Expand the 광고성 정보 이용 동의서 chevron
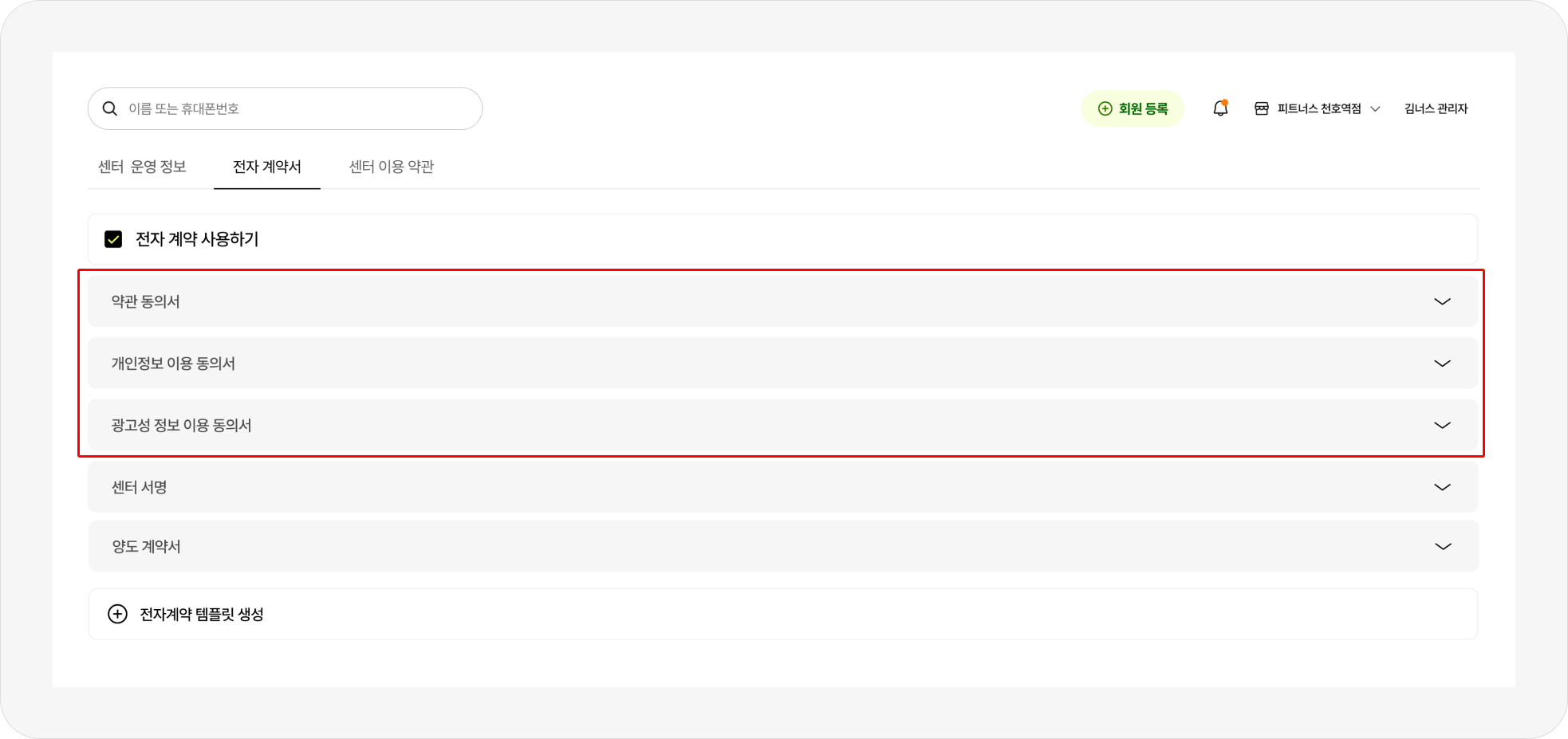Viewport: 1568px width, 739px height. 1442,425
